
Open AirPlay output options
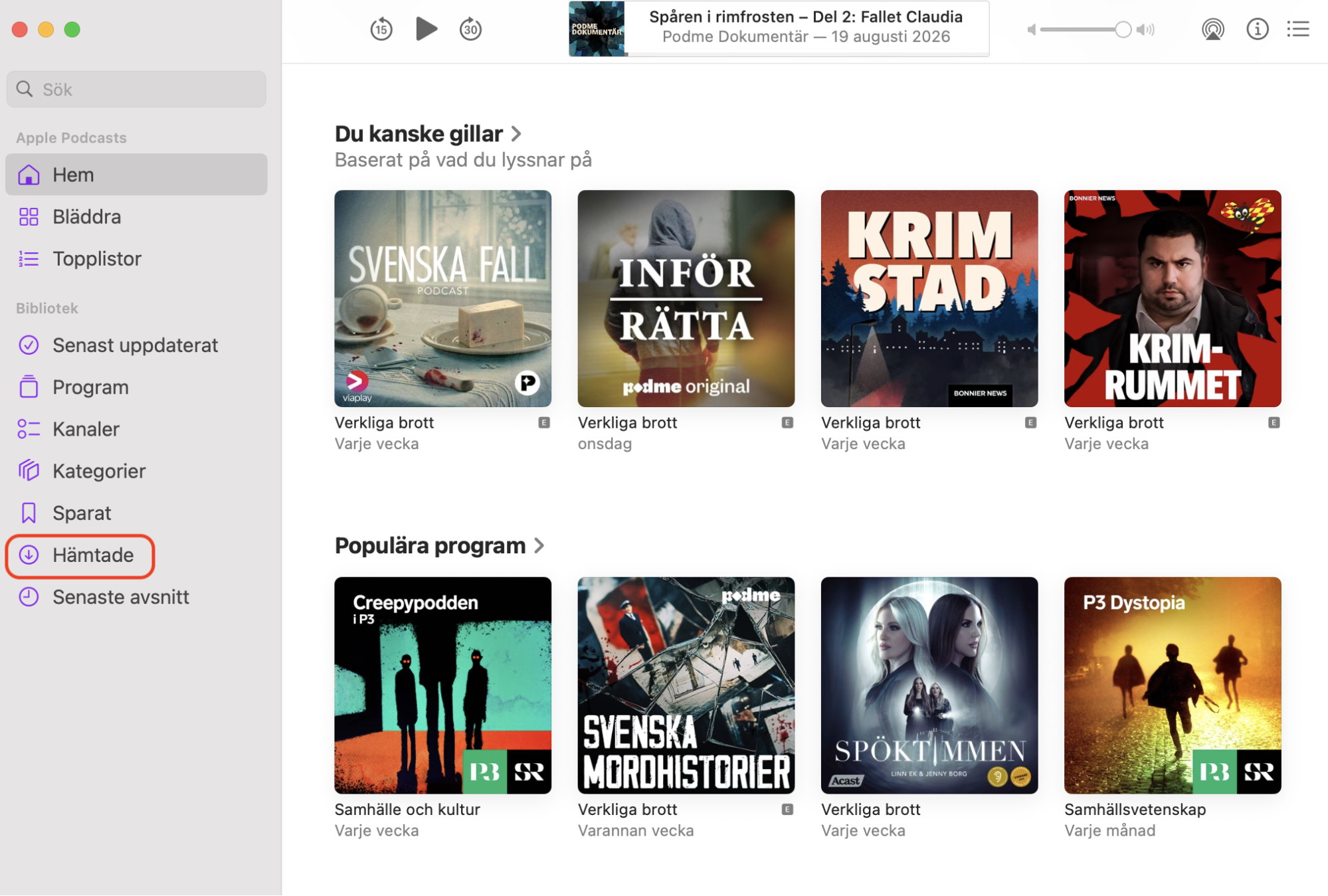[x=1212, y=29]
